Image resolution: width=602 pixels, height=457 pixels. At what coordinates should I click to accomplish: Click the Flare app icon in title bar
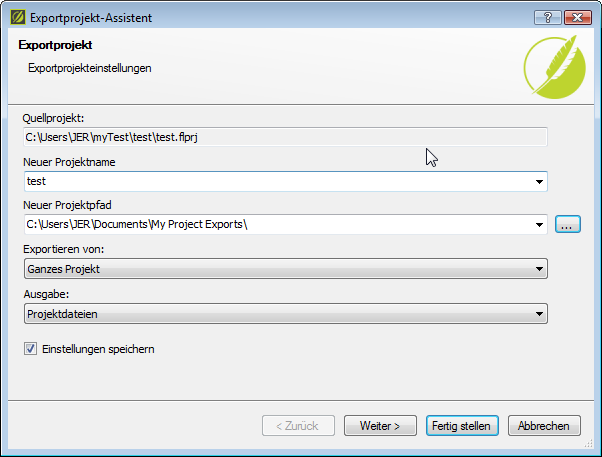pos(17,17)
